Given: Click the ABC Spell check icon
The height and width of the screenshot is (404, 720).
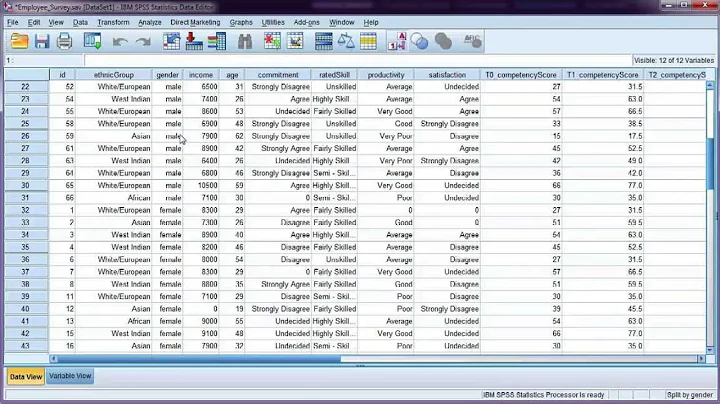Looking at the screenshot, I should [x=472, y=41].
